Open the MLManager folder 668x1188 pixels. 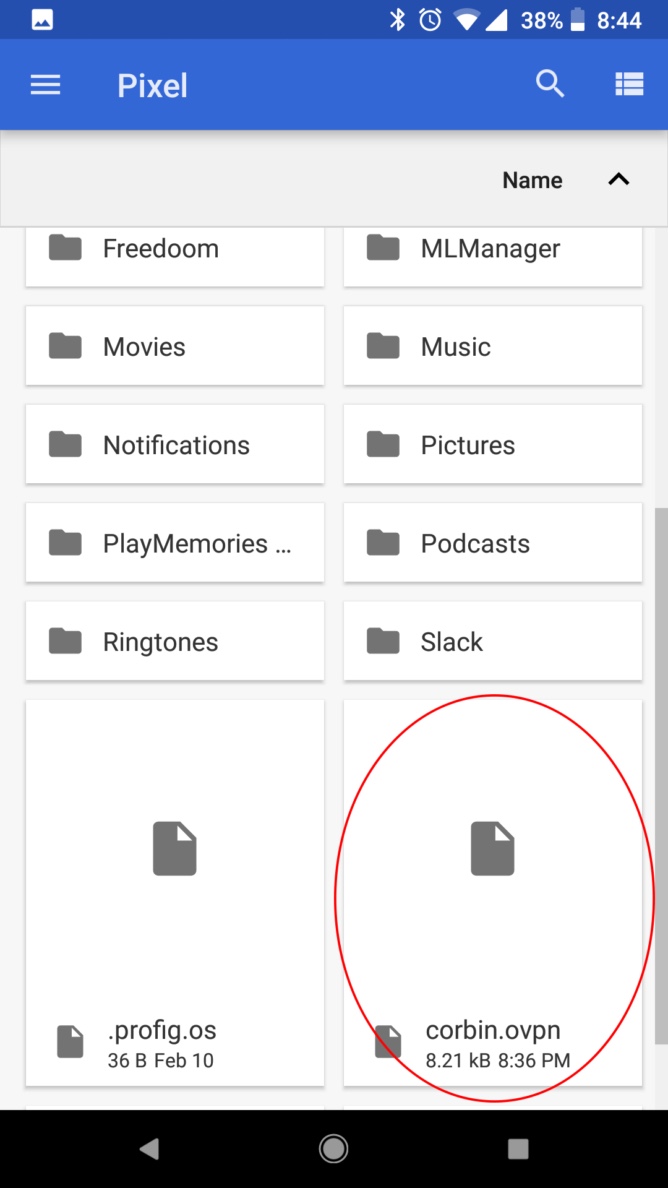(492, 250)
